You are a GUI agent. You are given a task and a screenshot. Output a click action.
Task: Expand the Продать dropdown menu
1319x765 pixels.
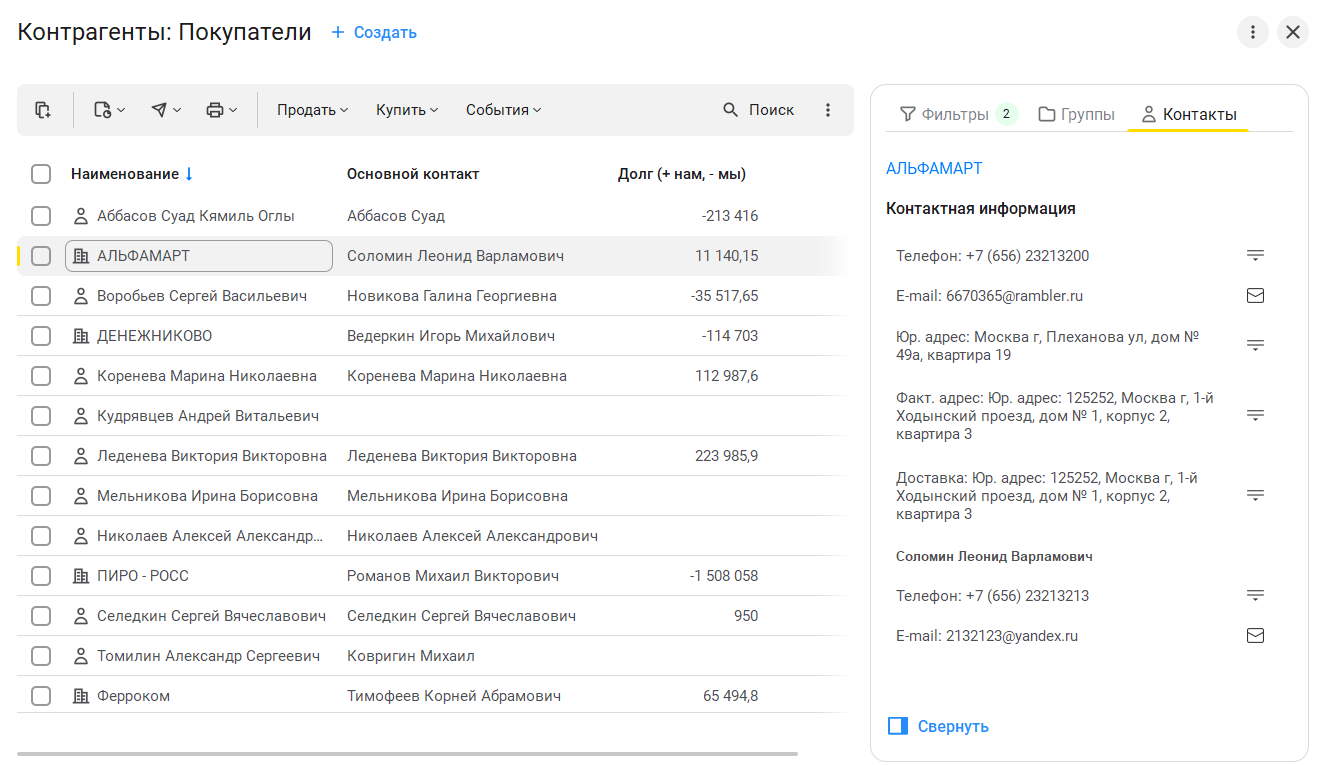pos(312,110)
